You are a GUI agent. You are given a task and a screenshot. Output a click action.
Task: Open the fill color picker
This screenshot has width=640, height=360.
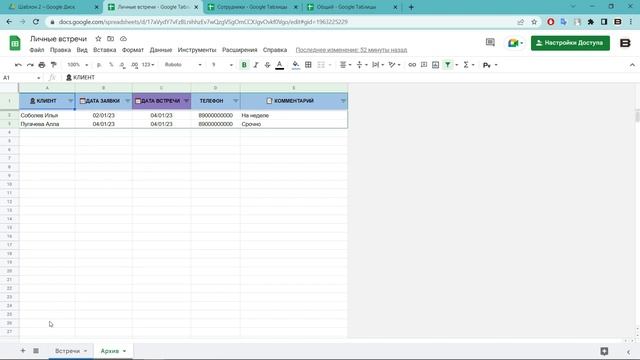coord(296,65)
